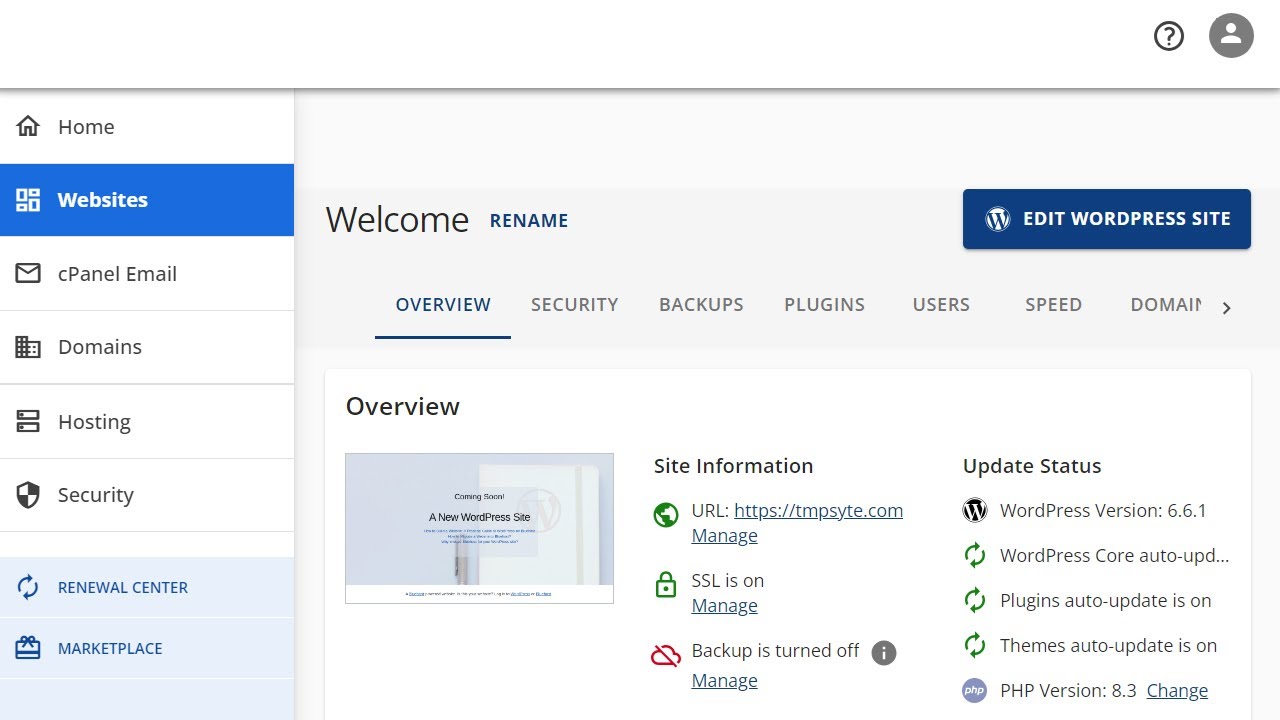Click the Edit WordPress Site button
Image resolution: width=1280 pixels, height=720 pixels.
coord(1107,219)
